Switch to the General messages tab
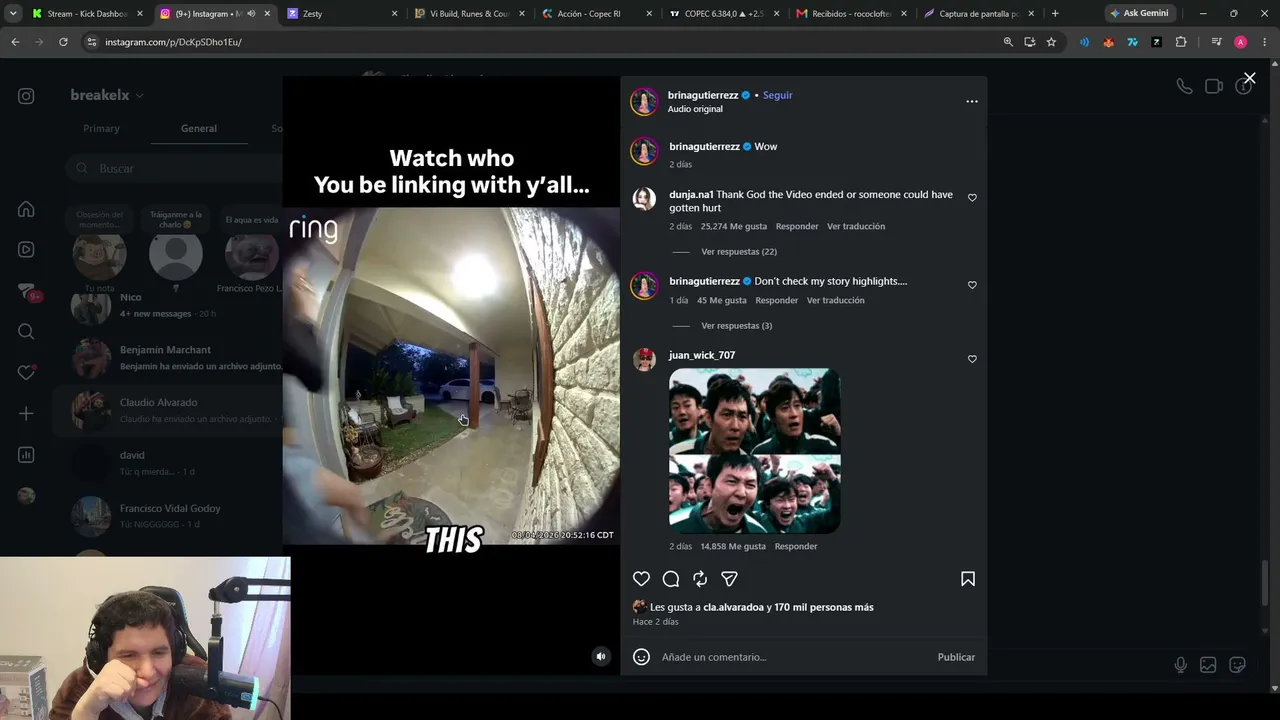Image resolution: width=1280 pixels, height=720 pixels. point(199,128)
